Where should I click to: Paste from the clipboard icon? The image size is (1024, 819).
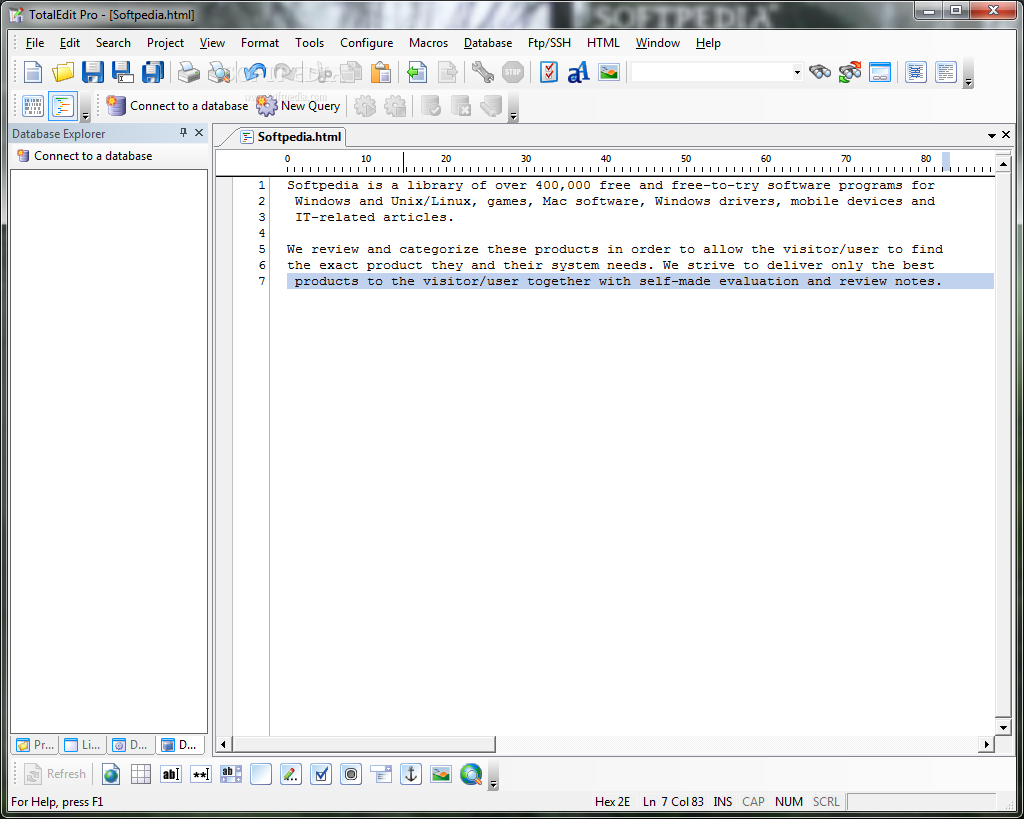(x=380, y=72)
